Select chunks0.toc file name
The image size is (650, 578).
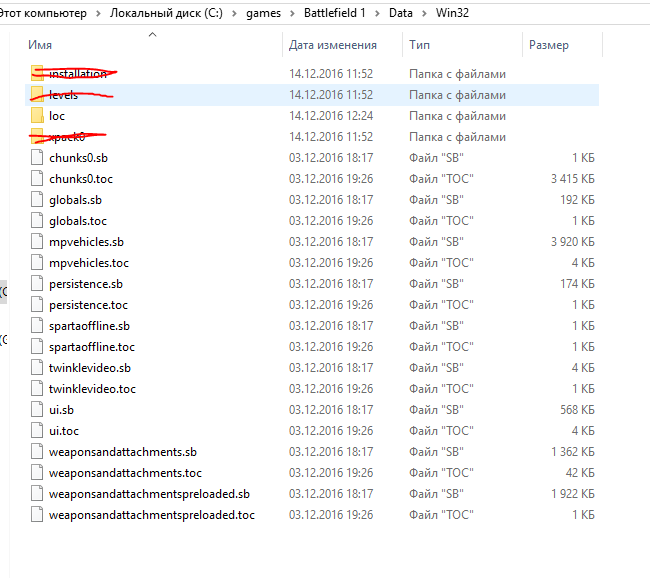tap(81, 179)
